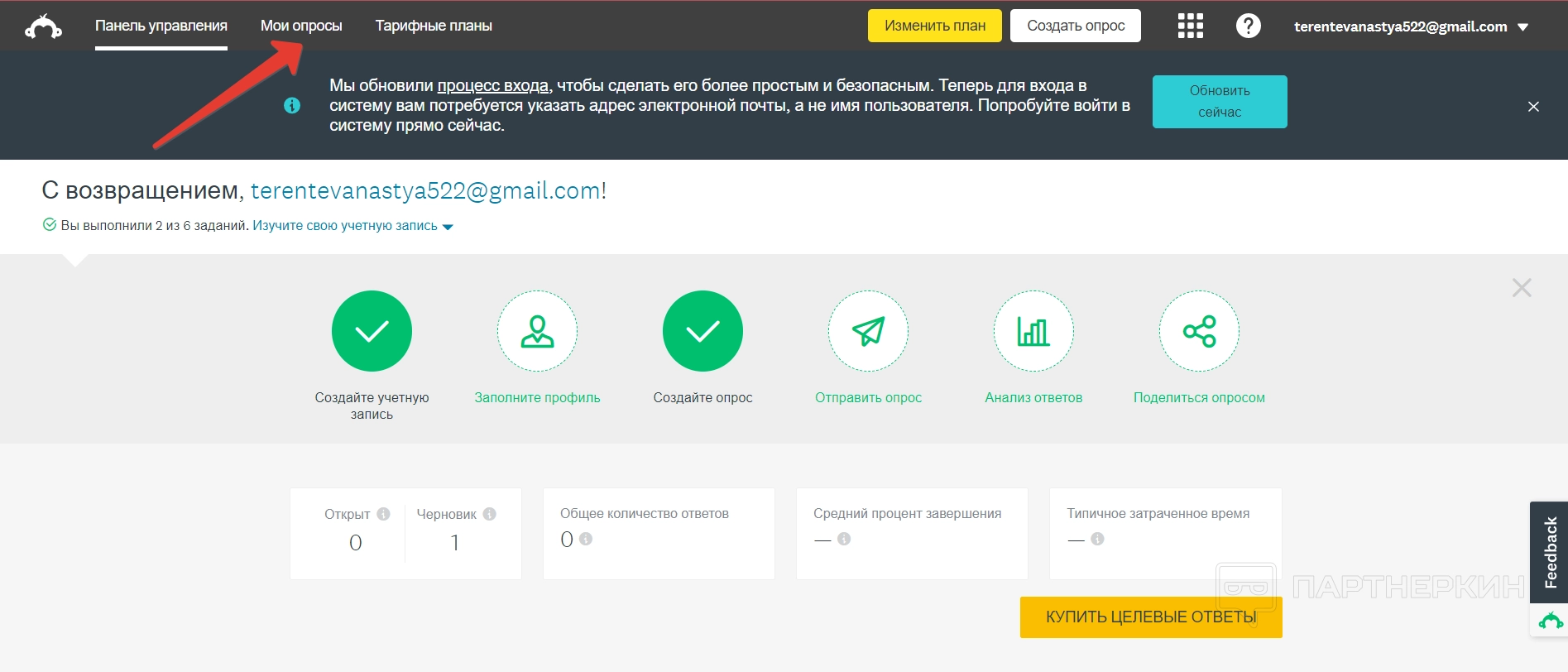
Task: Click the completed 'Создайте учетную запись' checkmark circle
Action: 372,331
